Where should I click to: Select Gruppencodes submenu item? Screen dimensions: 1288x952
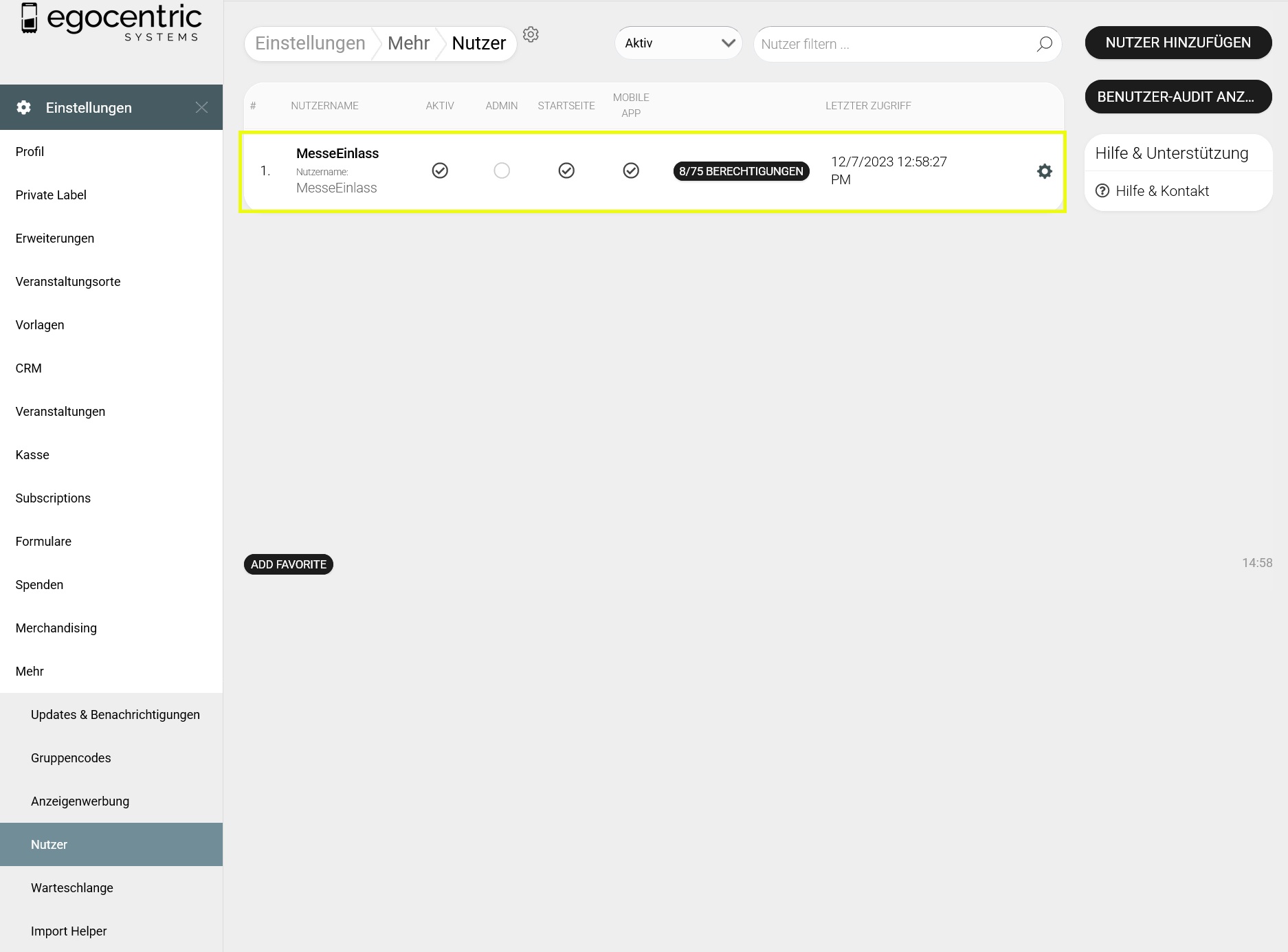pyautogui.click(x=71, y=758)
